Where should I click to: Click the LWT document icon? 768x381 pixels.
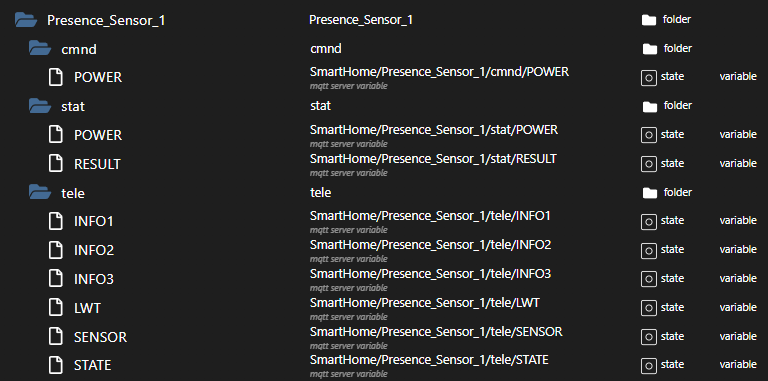click(x=56, y=308)
